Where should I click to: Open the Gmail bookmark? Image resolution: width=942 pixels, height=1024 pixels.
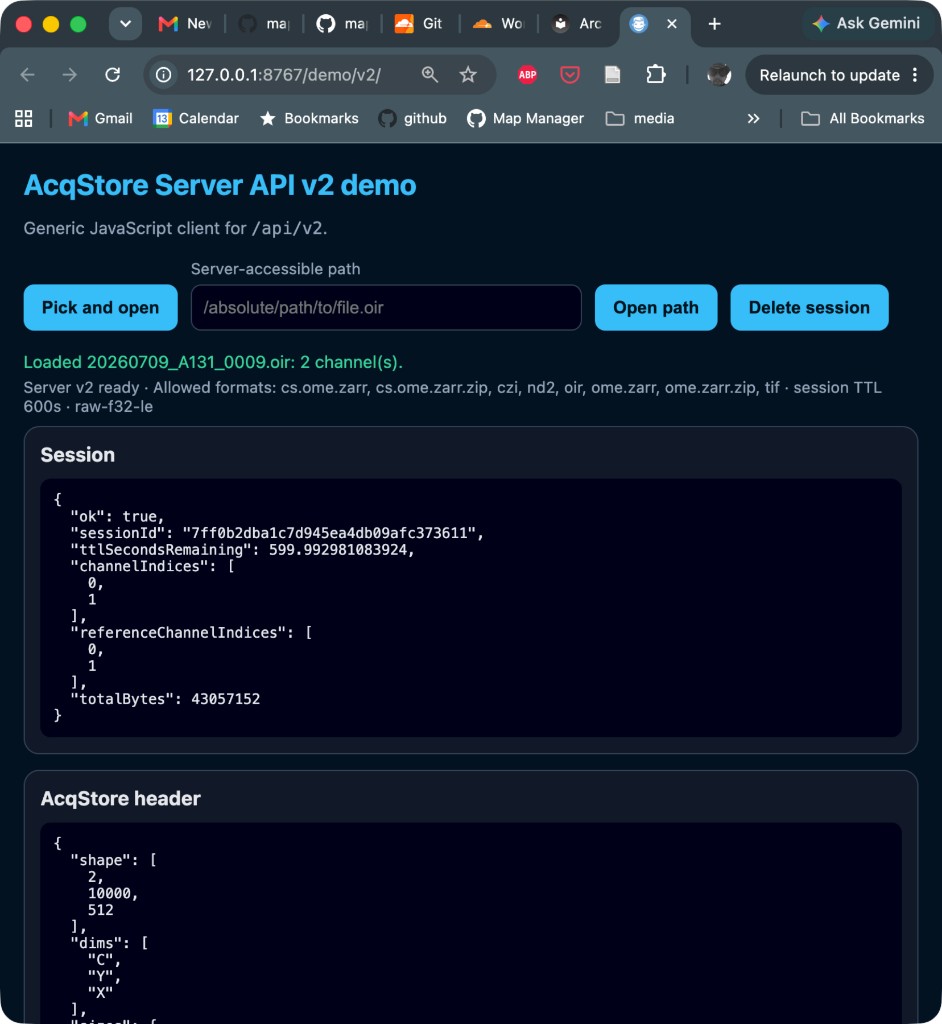pos(101,118)
